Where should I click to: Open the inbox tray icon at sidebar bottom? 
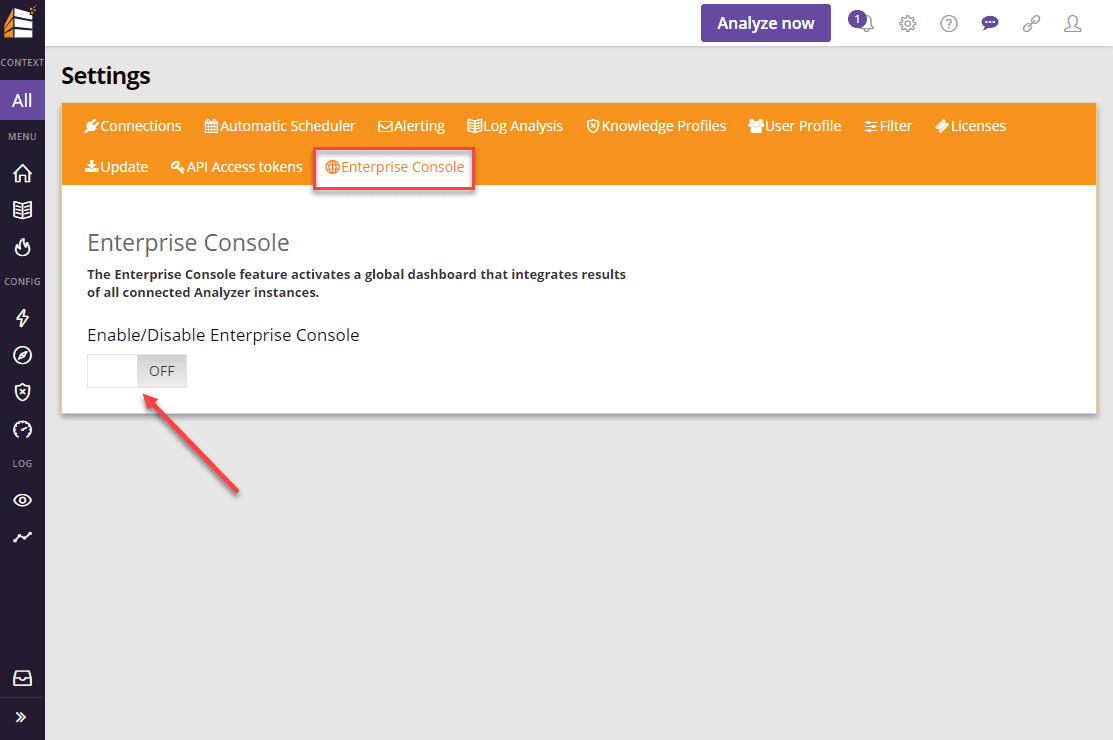click(22, 678)
